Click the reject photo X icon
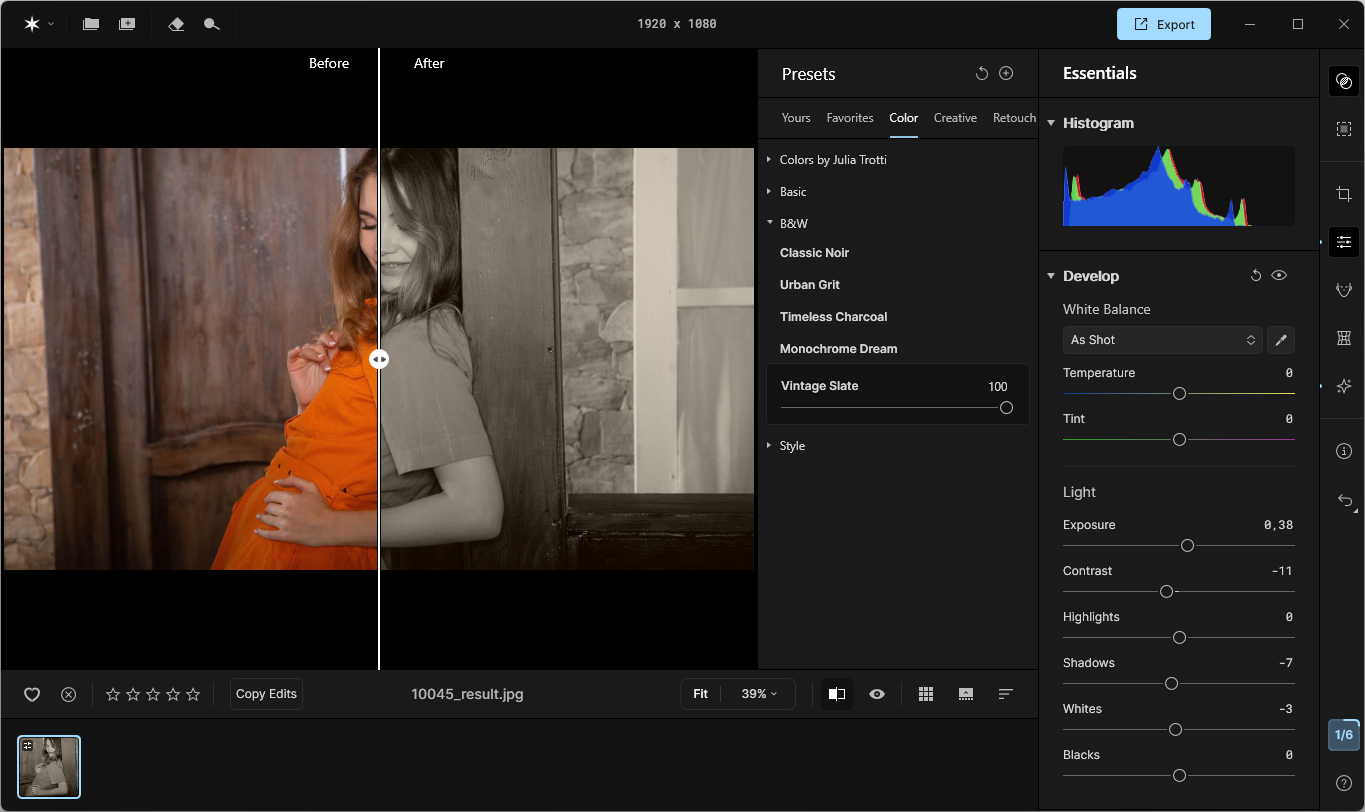 pyautogui.click(x=68, y=694)
